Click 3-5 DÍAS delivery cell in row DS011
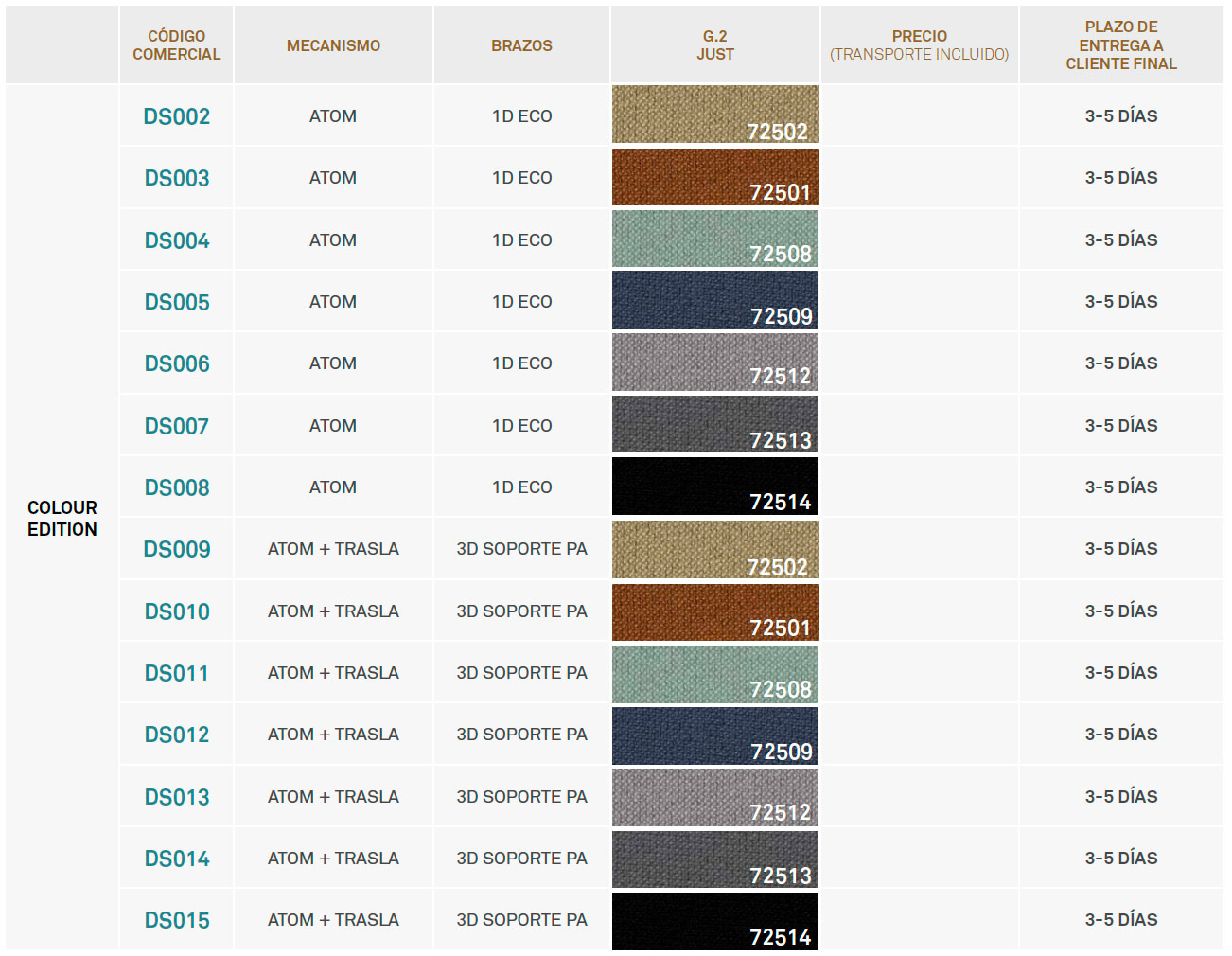The width and height of the screenshot is (1232, 956). 1121,673
